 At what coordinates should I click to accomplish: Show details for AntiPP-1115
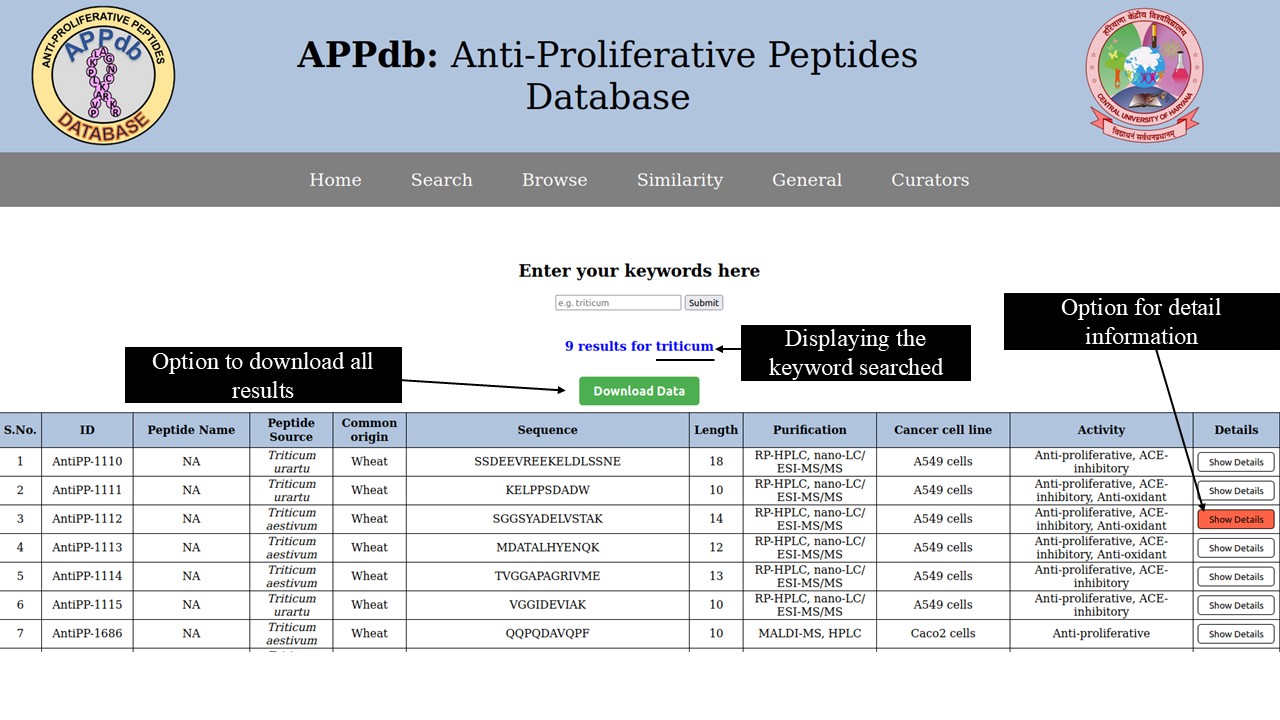(x=1236, y=605)
